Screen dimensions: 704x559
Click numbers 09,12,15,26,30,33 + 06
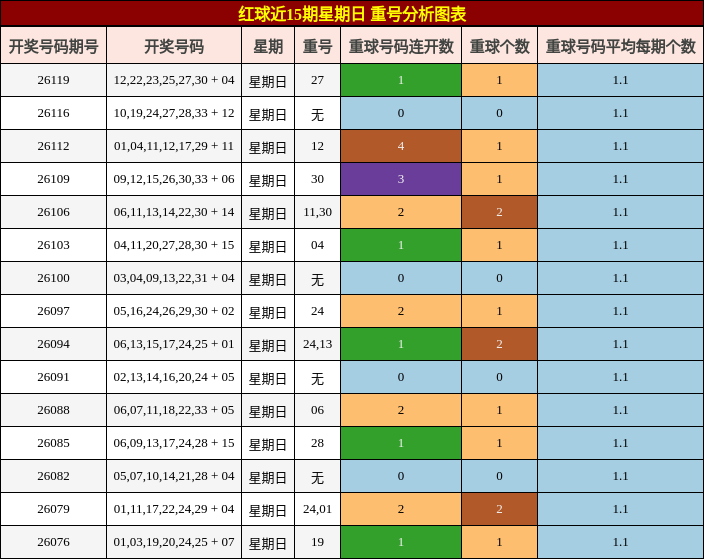pyautogui.click(x=174, y=179)
